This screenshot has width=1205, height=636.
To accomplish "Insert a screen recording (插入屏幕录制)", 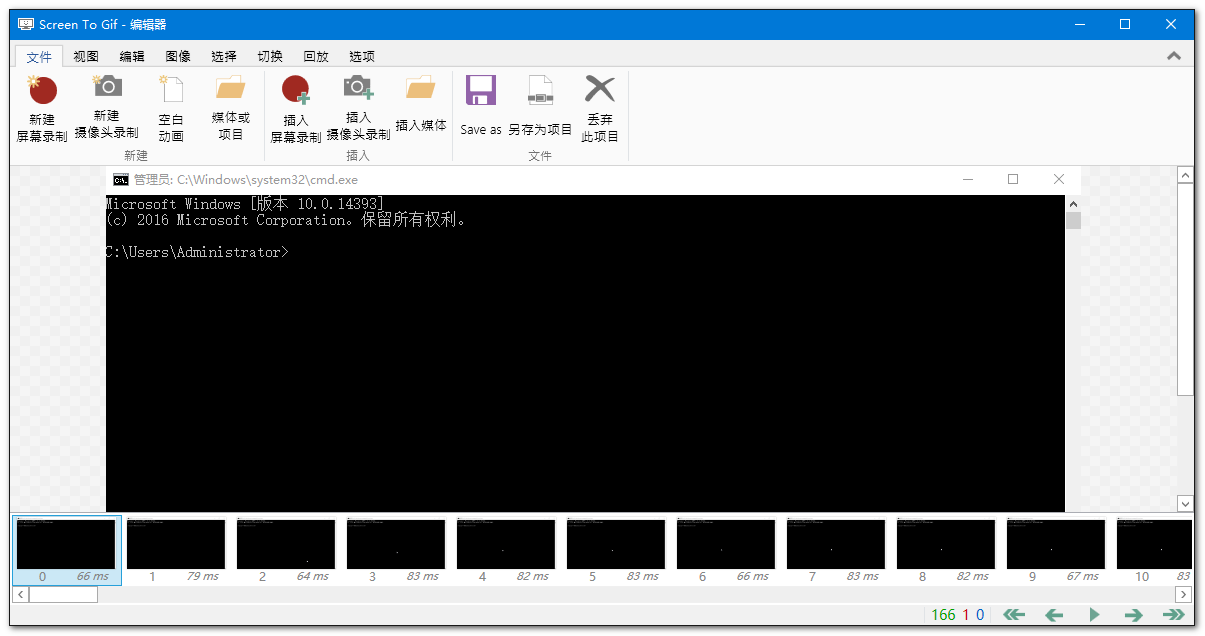I will click(296, 109).
